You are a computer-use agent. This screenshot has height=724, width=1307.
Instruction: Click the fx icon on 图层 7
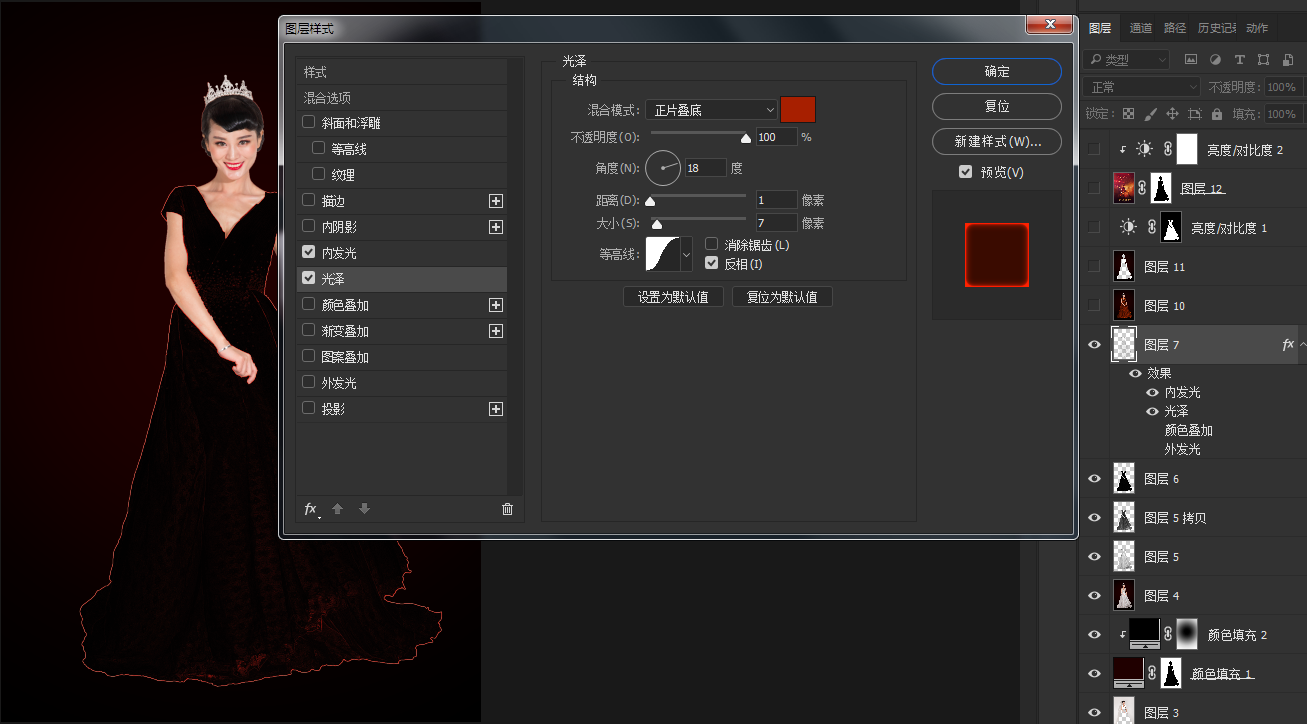(x=1288, y=344)
